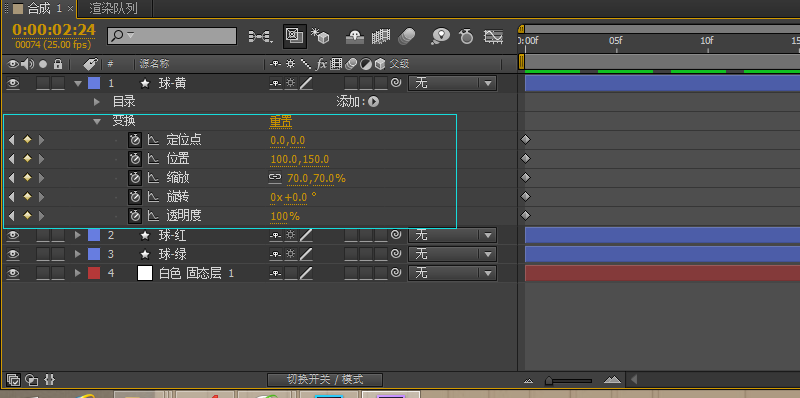The image size is (800, 398).
Task: Click the 白色 固态层 1 white thumbnail
Action: (x=145, y=273)
